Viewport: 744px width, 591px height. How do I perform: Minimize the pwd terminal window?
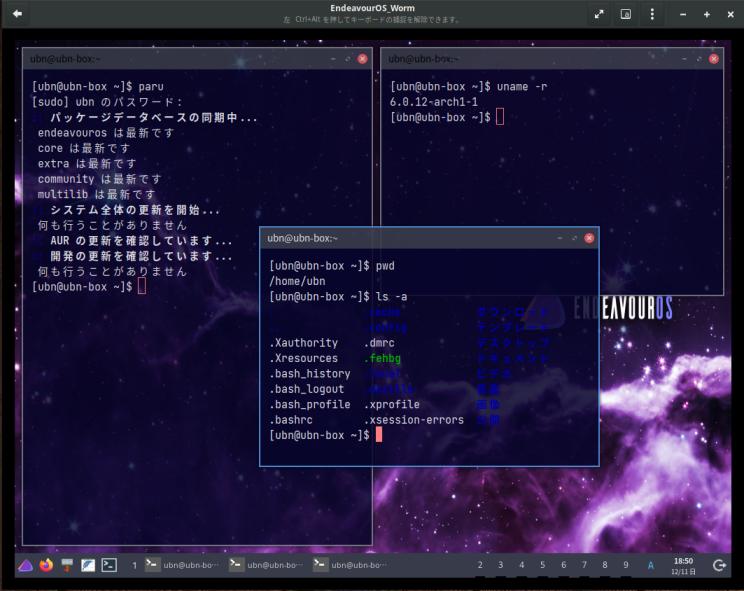tap(560, 238)
